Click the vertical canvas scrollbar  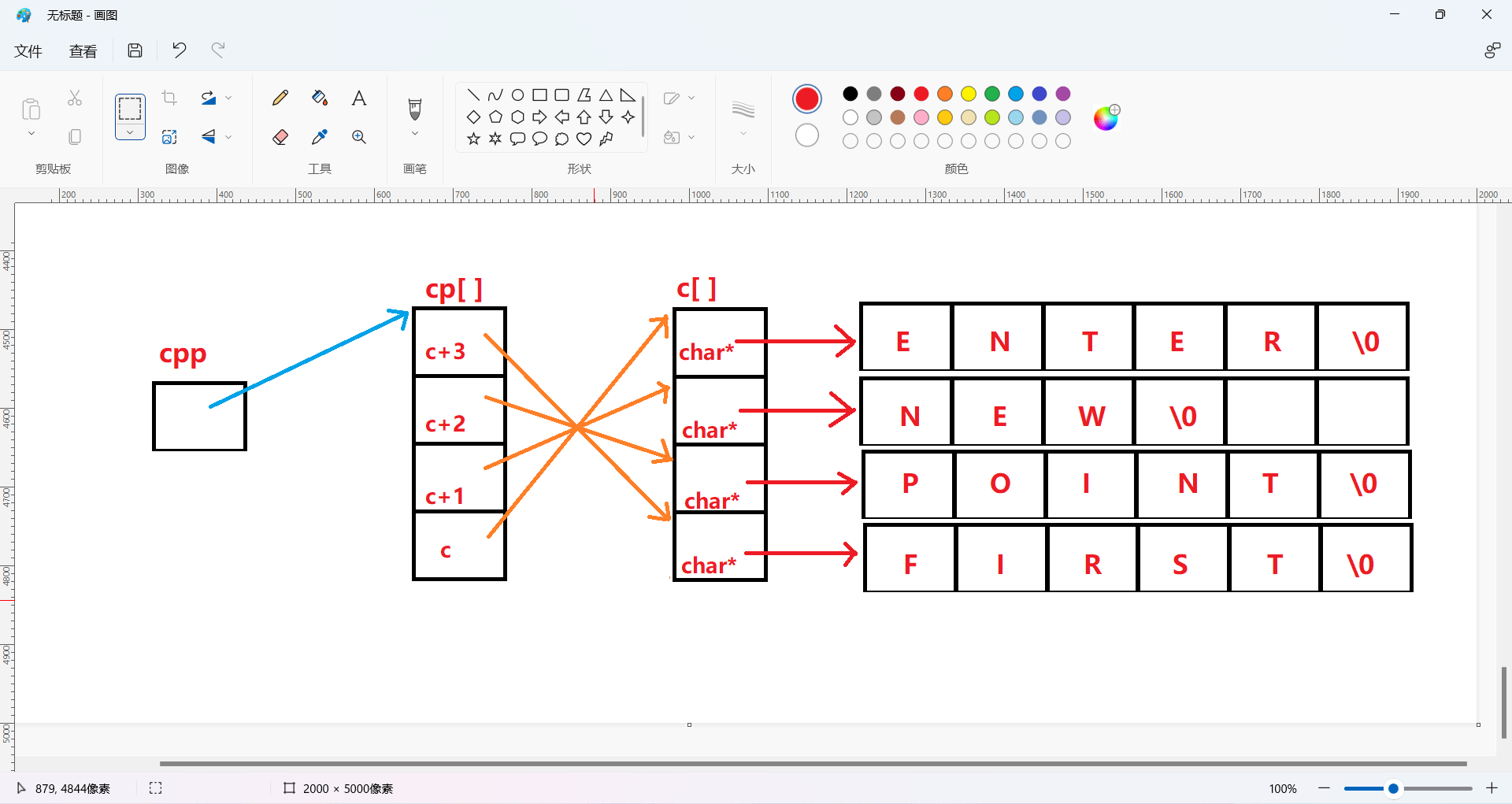click(x=1503, y=702)
